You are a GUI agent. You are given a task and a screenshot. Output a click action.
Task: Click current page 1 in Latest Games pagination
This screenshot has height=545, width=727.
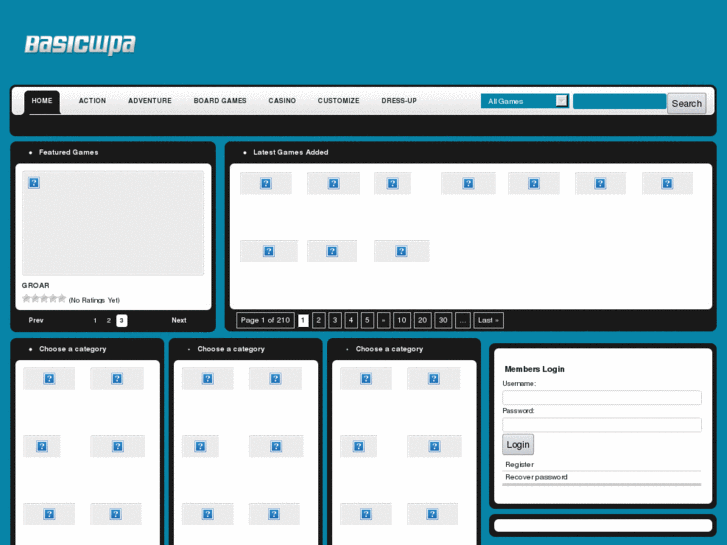point(303,320)
